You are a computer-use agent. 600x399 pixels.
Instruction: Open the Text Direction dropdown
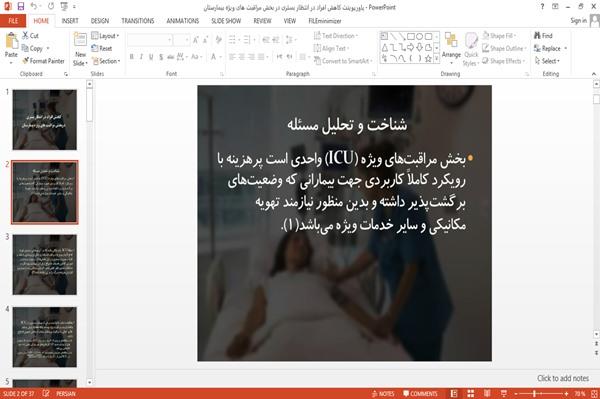[336, 36]
